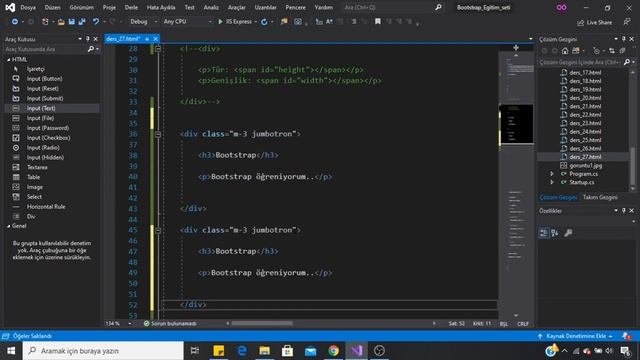The height and width of the screenshot is (360, 640).
Task: Open the zoom level 134 % dropdown
Action: pyautogui.click(x=130, y=324)
